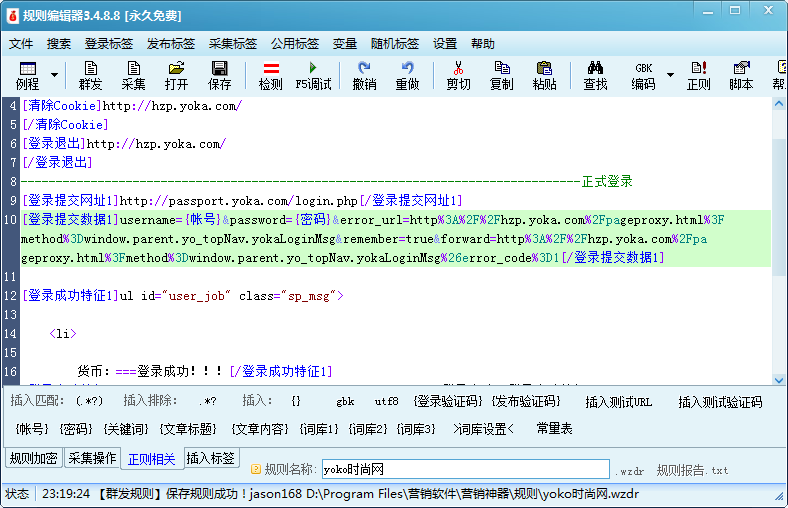
Task: Redo with the 重做 icon
Action: 407,75
